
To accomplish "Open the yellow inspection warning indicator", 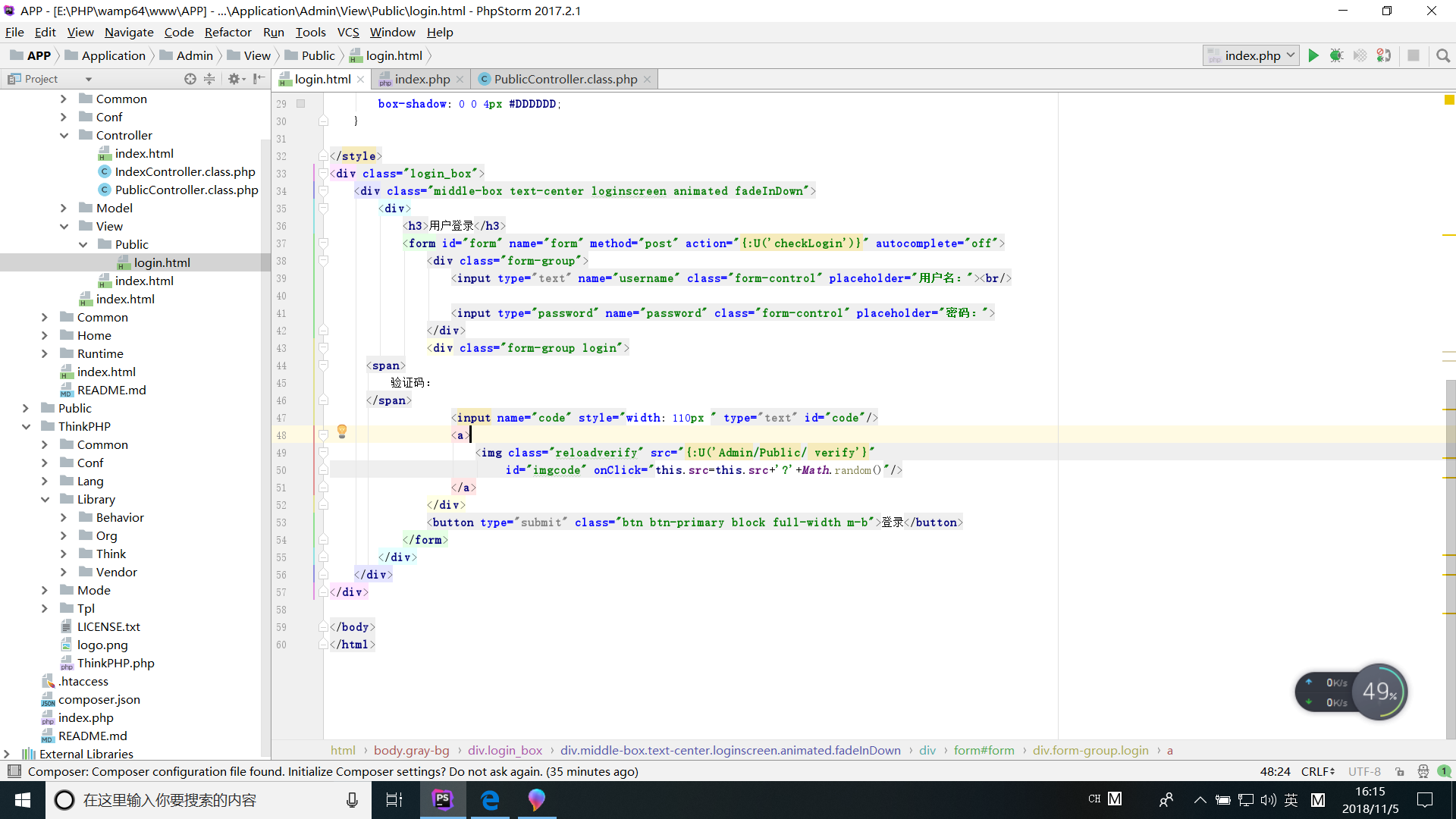I will click(x=1449, y=100).
